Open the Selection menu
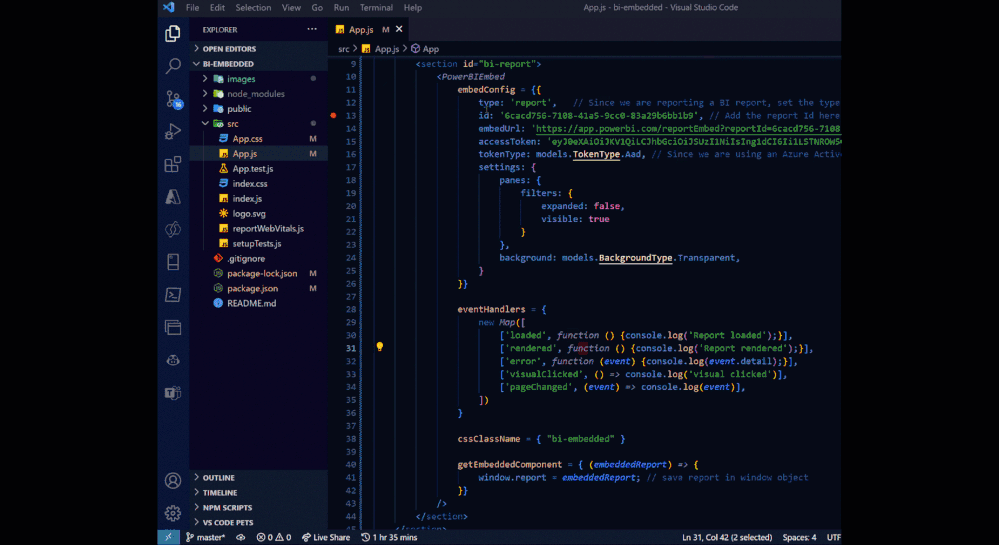This screenshot has width=999, height=545. click(253, 8)
